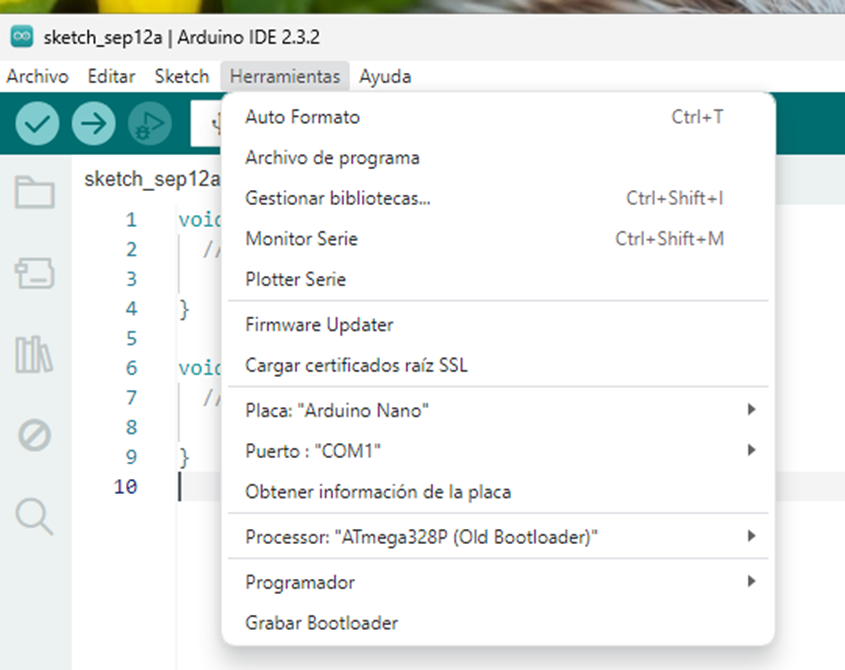Click the closing brace on line 4

point(184,309)
